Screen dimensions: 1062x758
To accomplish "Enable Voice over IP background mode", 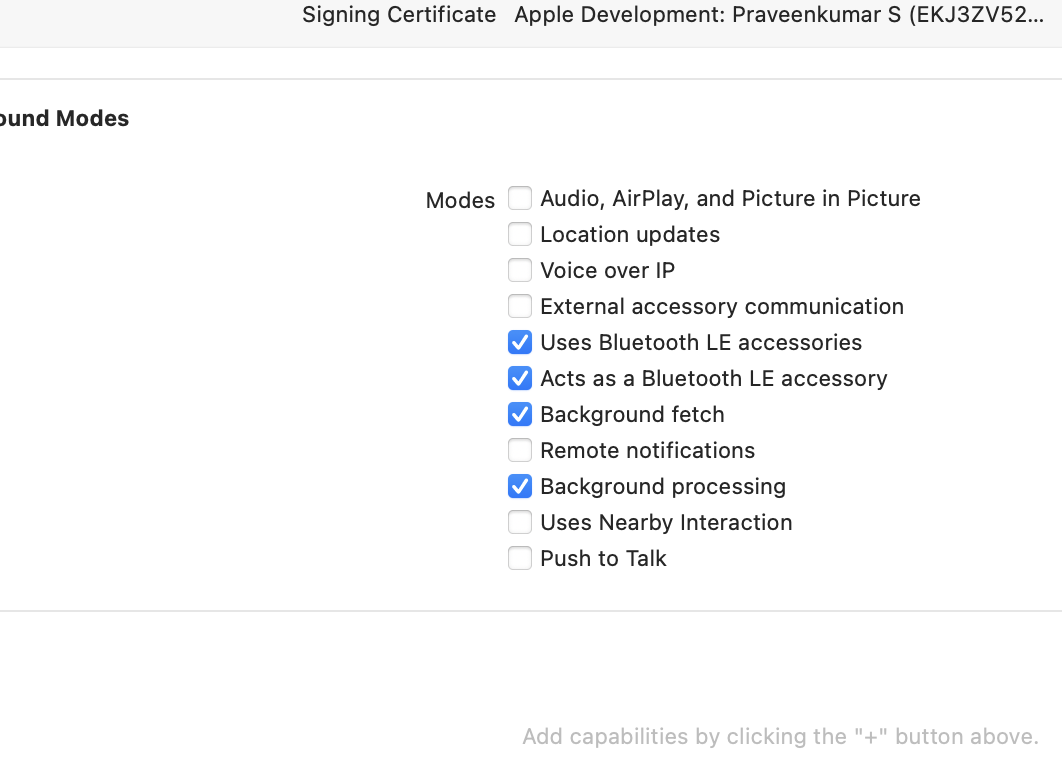I will [x=520, y=270].
